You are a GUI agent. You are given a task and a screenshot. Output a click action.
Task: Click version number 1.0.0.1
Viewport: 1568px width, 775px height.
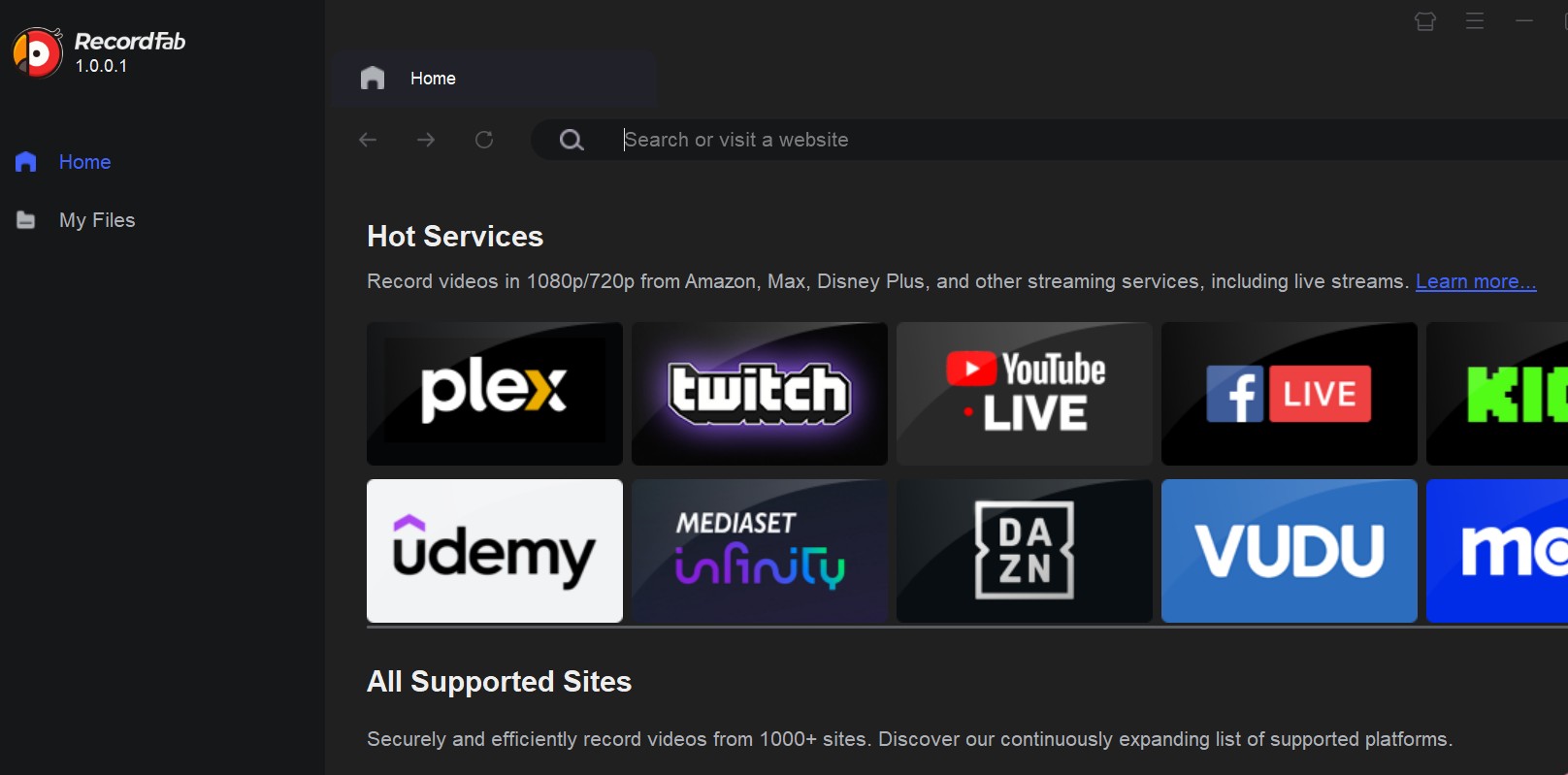point(102,66)
